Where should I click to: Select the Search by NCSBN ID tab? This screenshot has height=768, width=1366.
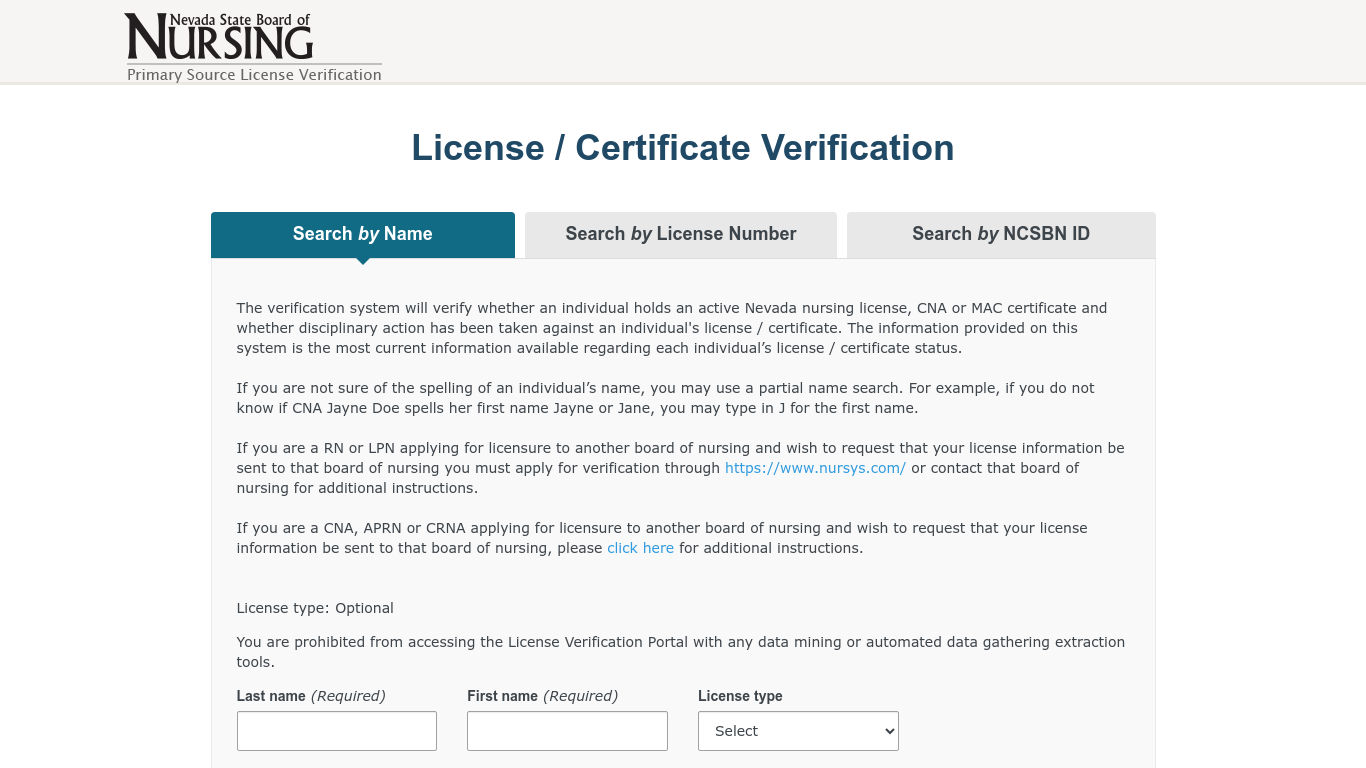coord(1001,235)
